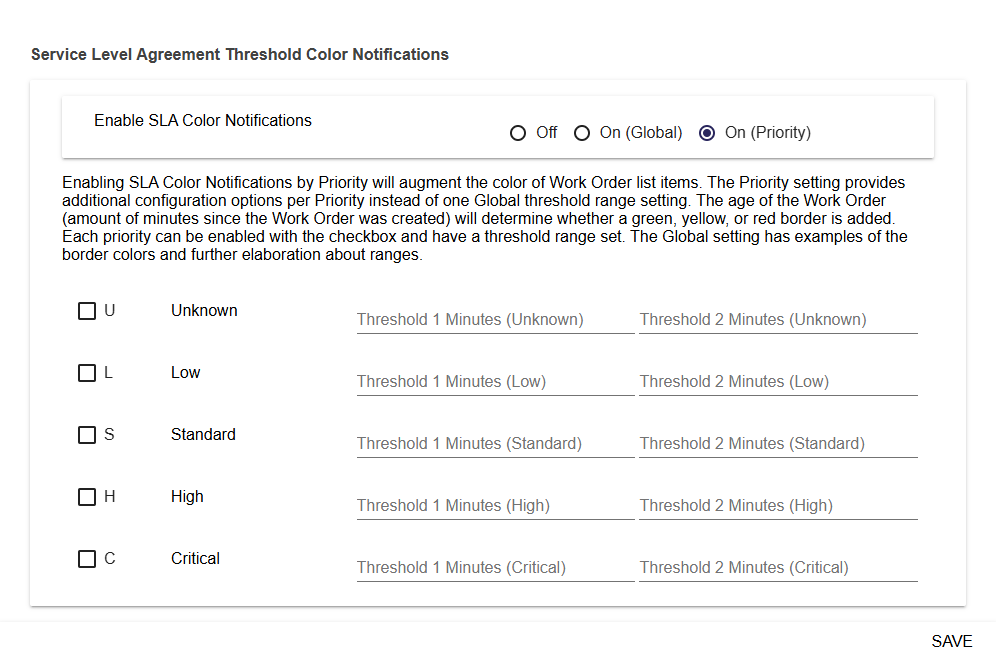Enable the Low priority checkbox
This screenshot has height=660, width=996.
(x=87, y=372)
